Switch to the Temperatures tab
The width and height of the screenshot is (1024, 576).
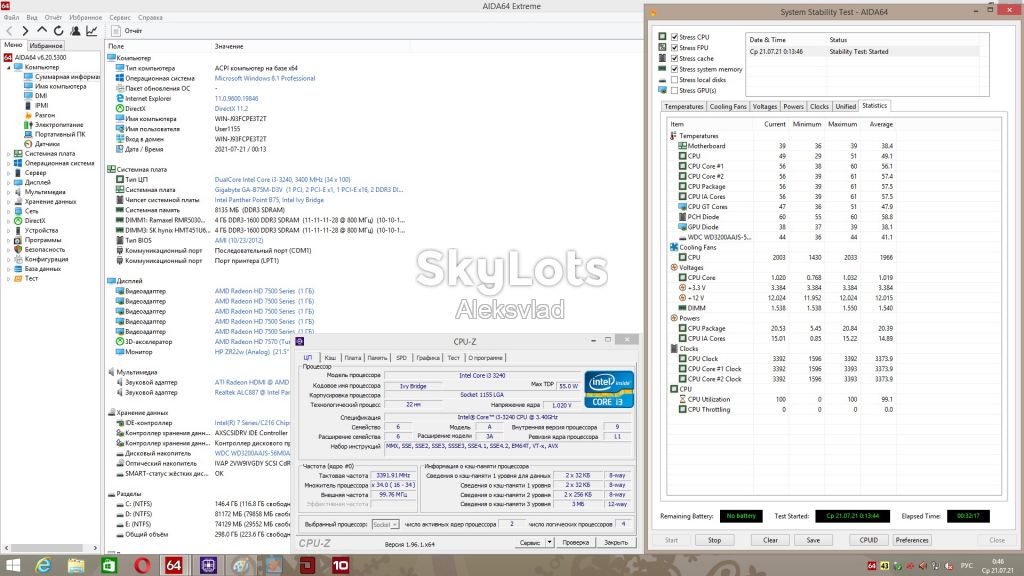684,106
